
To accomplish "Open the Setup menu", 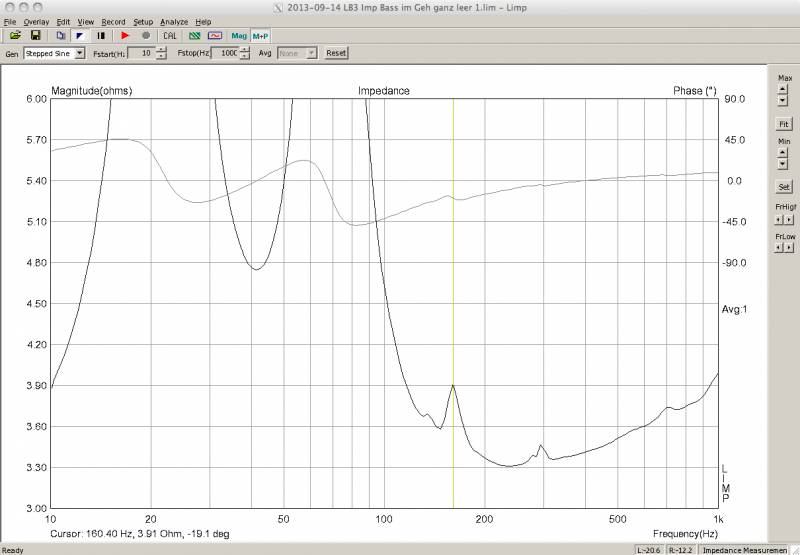I will tap(143, 22).
